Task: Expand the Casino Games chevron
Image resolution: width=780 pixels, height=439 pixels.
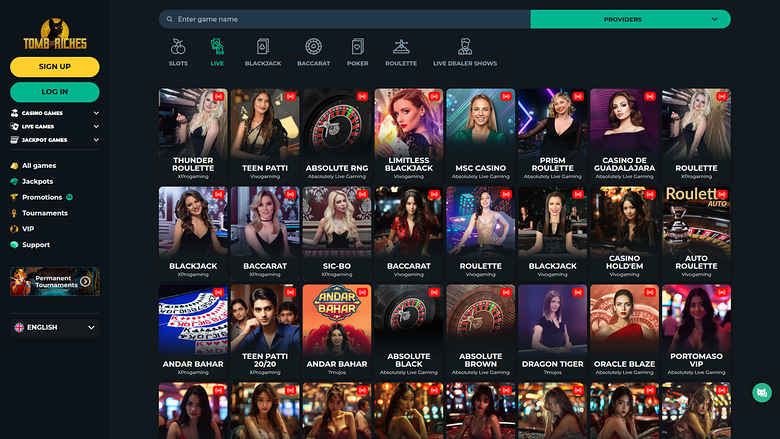Action: 96,113
